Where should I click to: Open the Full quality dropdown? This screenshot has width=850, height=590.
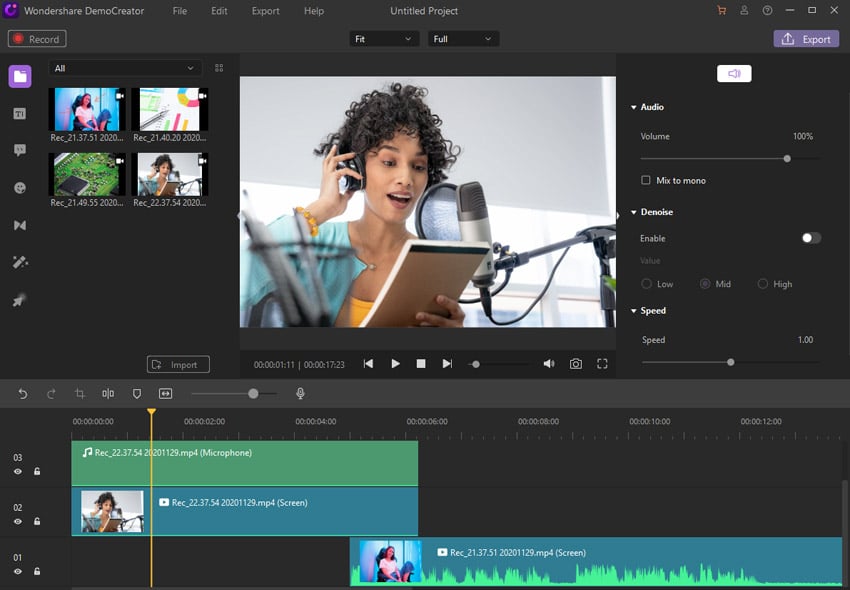point(466,38)
